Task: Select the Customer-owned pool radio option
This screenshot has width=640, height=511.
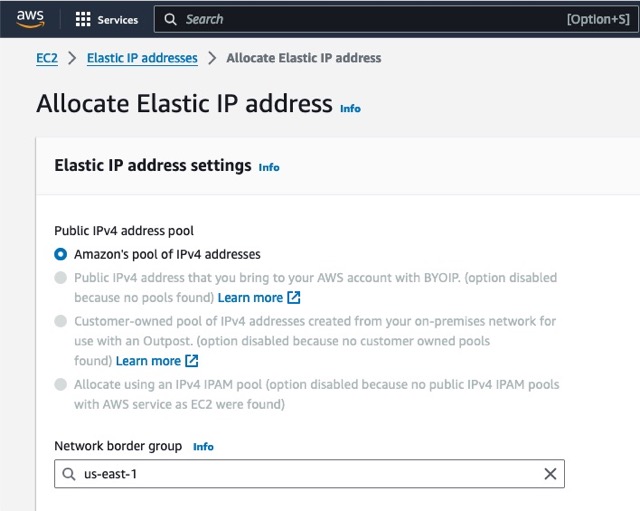Action: 60,321
